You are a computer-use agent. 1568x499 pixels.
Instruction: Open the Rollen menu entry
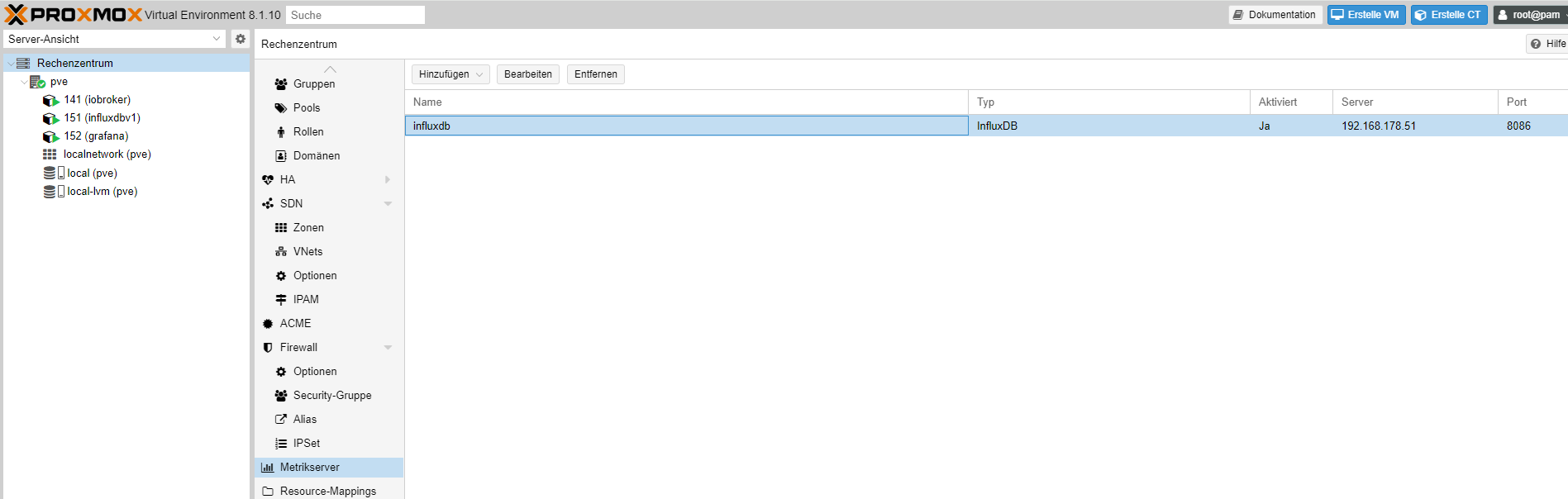(x=329, y=132)
